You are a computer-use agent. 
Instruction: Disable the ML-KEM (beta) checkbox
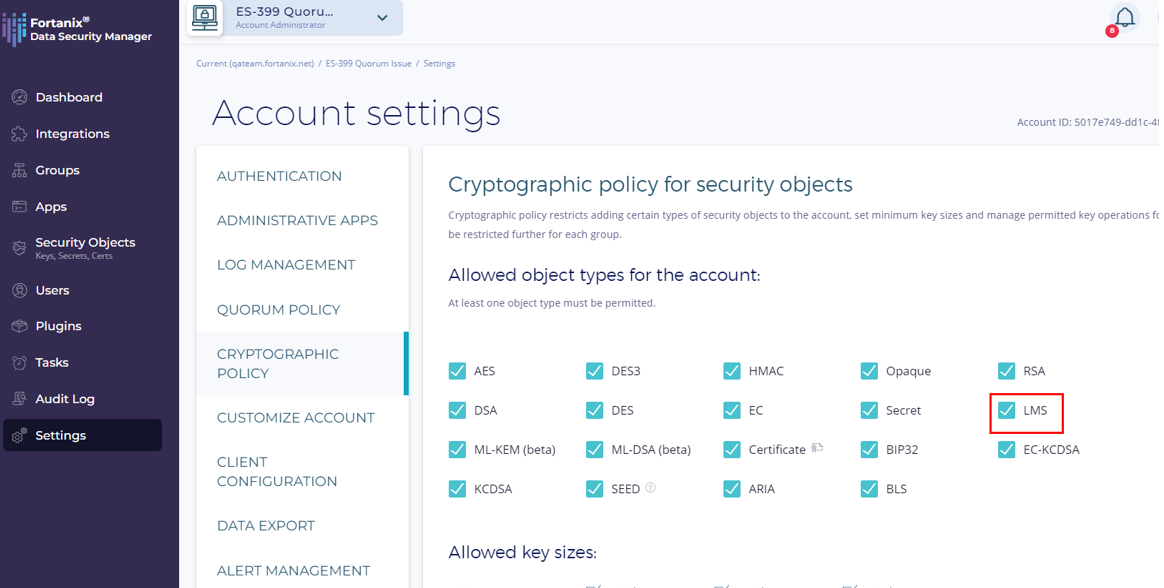pos(457,450)
